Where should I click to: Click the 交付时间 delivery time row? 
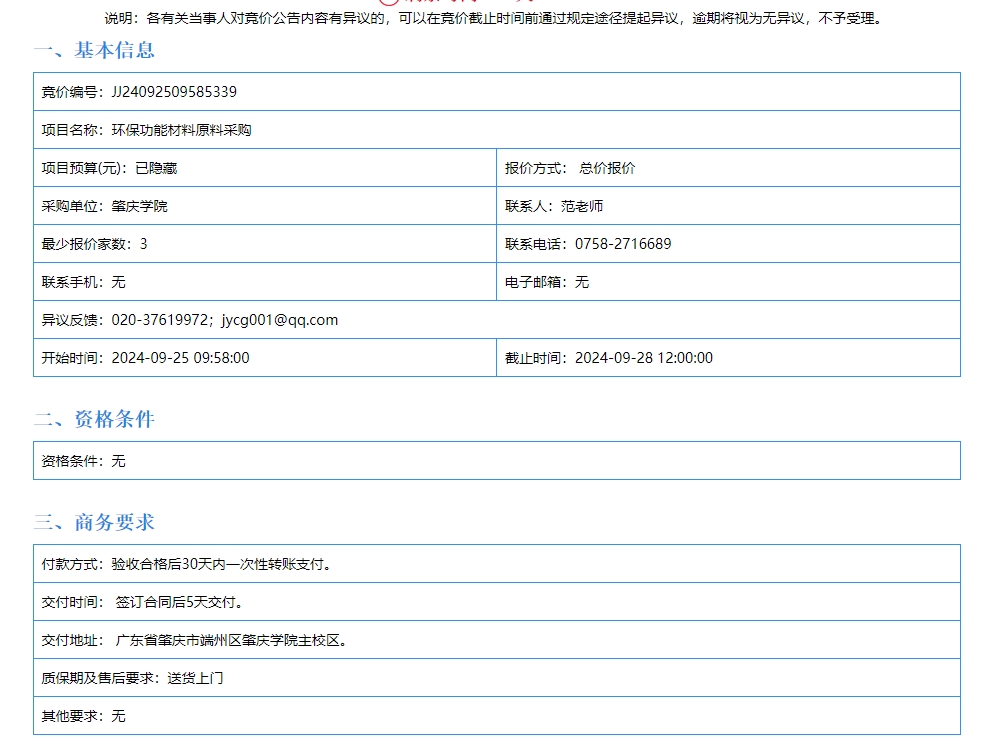pos(143,602)
